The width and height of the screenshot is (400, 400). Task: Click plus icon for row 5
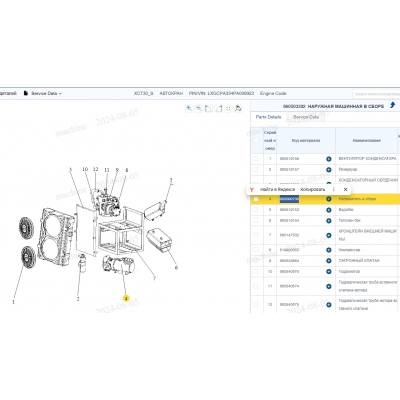(329, 210)
